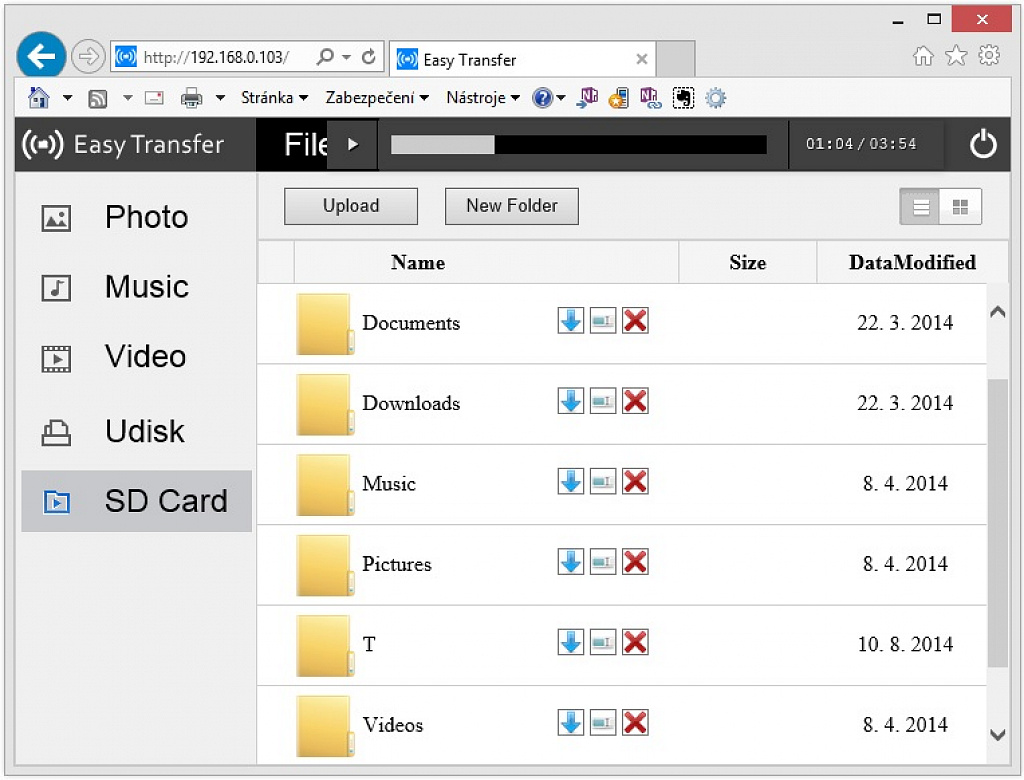Click the browser back button
Screen dimensions: 1024x780
[x=41, y=57]
